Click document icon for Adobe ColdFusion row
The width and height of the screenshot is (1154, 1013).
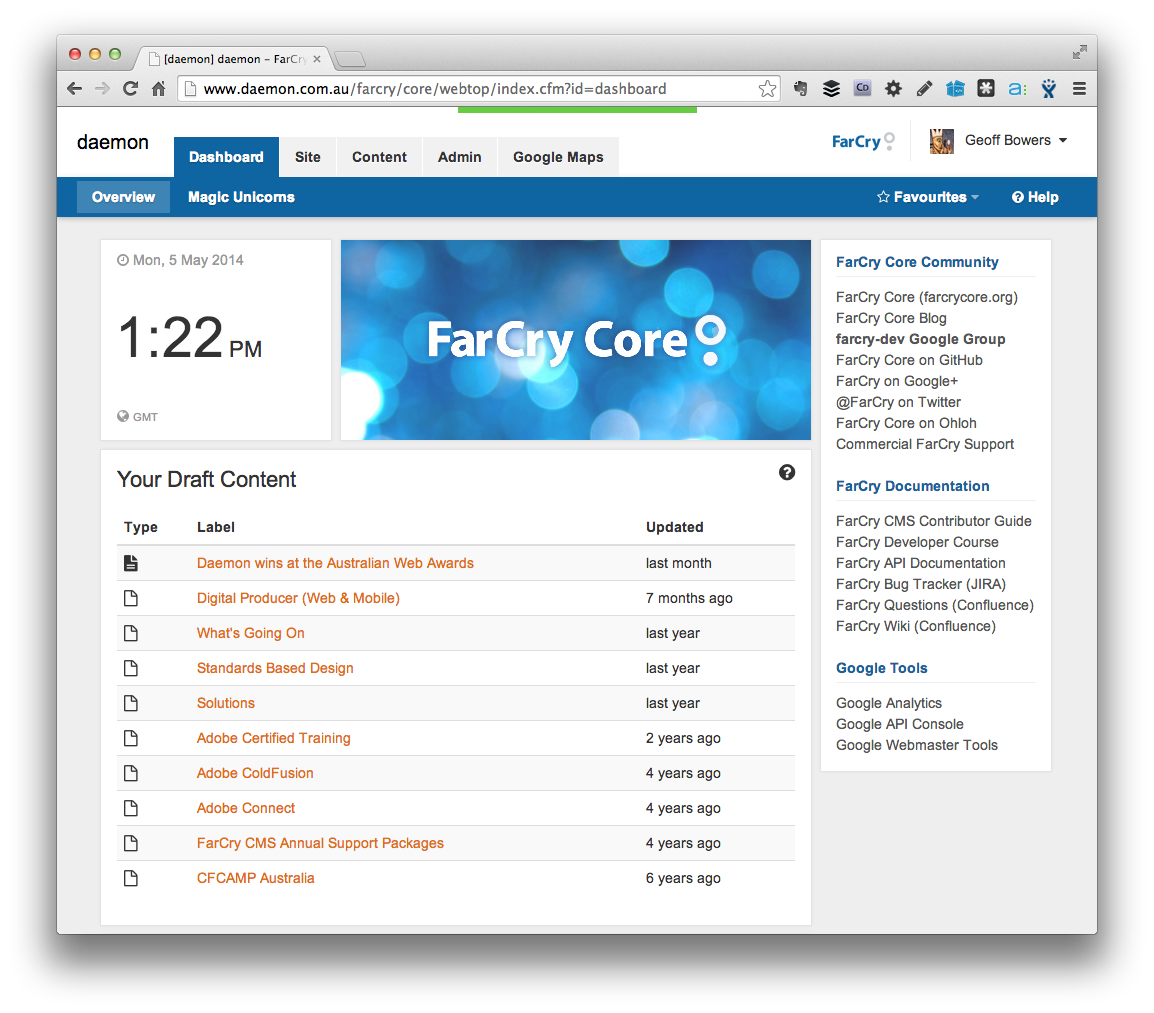pos(131,773)
